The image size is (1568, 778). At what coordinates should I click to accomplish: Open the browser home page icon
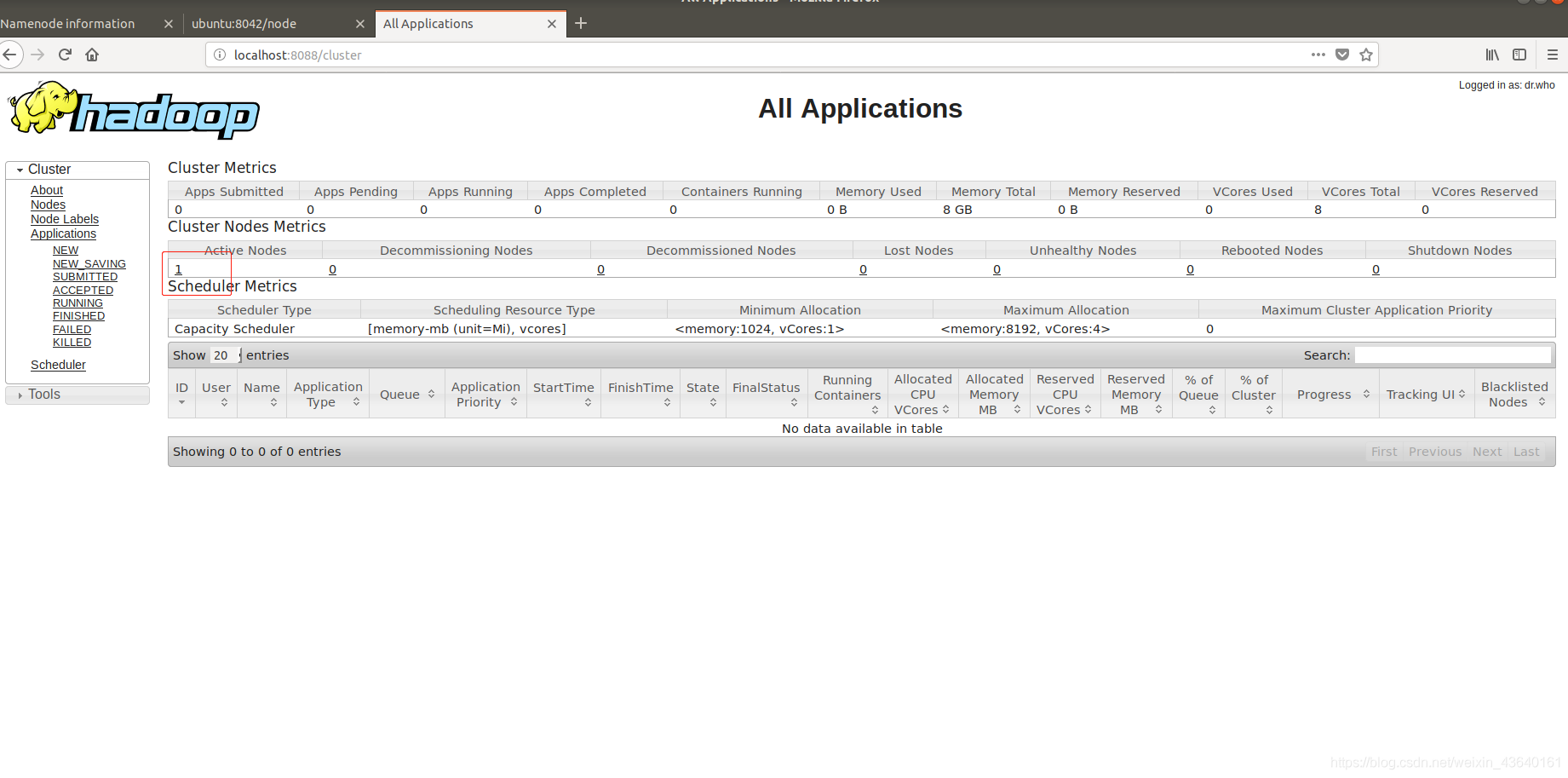(x=92, y=55)
